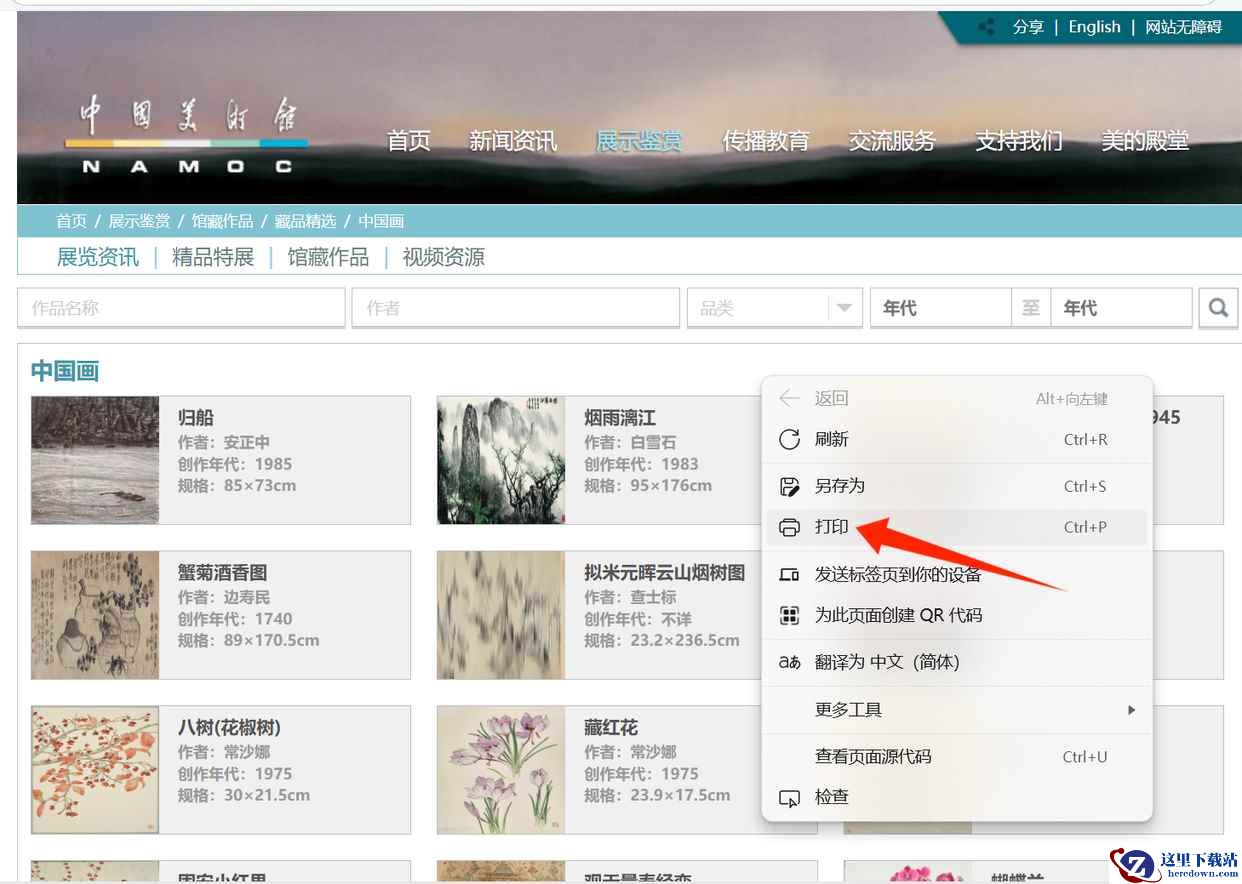Click the 规格：85×73cm text
Image resolution: width=1242 pixels, height=884 pixels.
pyautogui.click(x=237, y=486)
